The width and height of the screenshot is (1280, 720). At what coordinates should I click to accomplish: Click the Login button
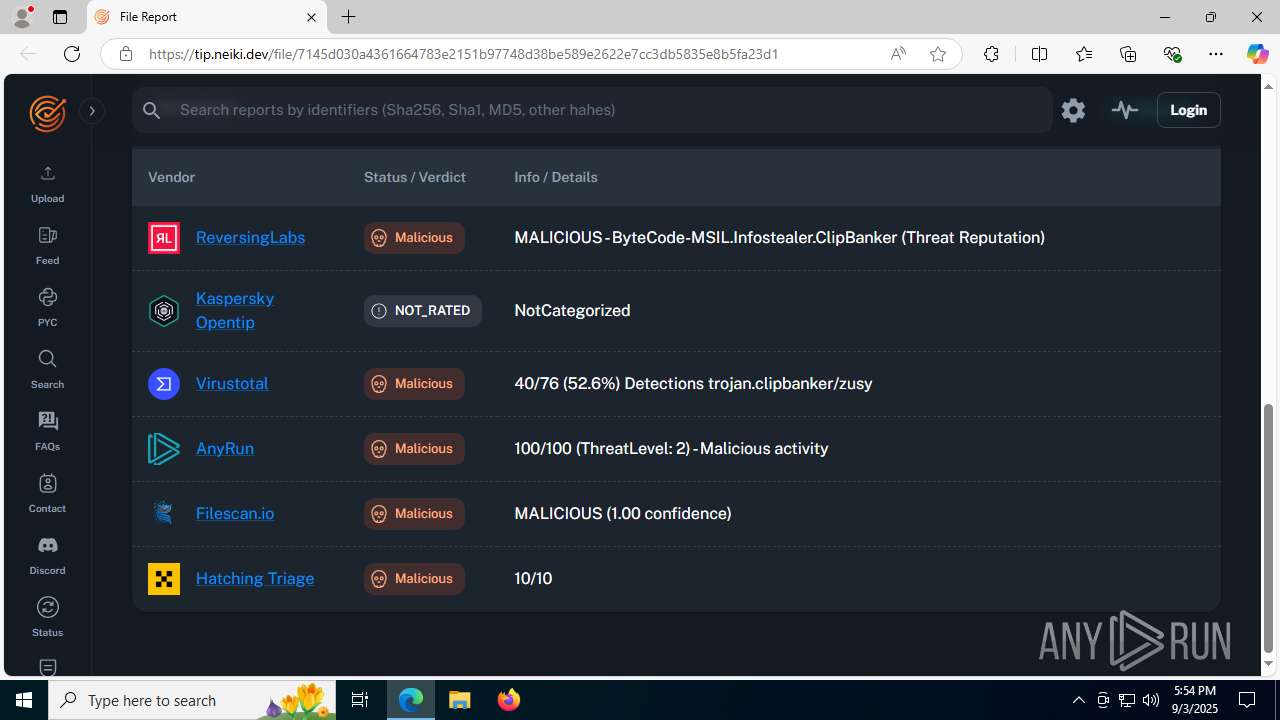tap(1188, 110)
